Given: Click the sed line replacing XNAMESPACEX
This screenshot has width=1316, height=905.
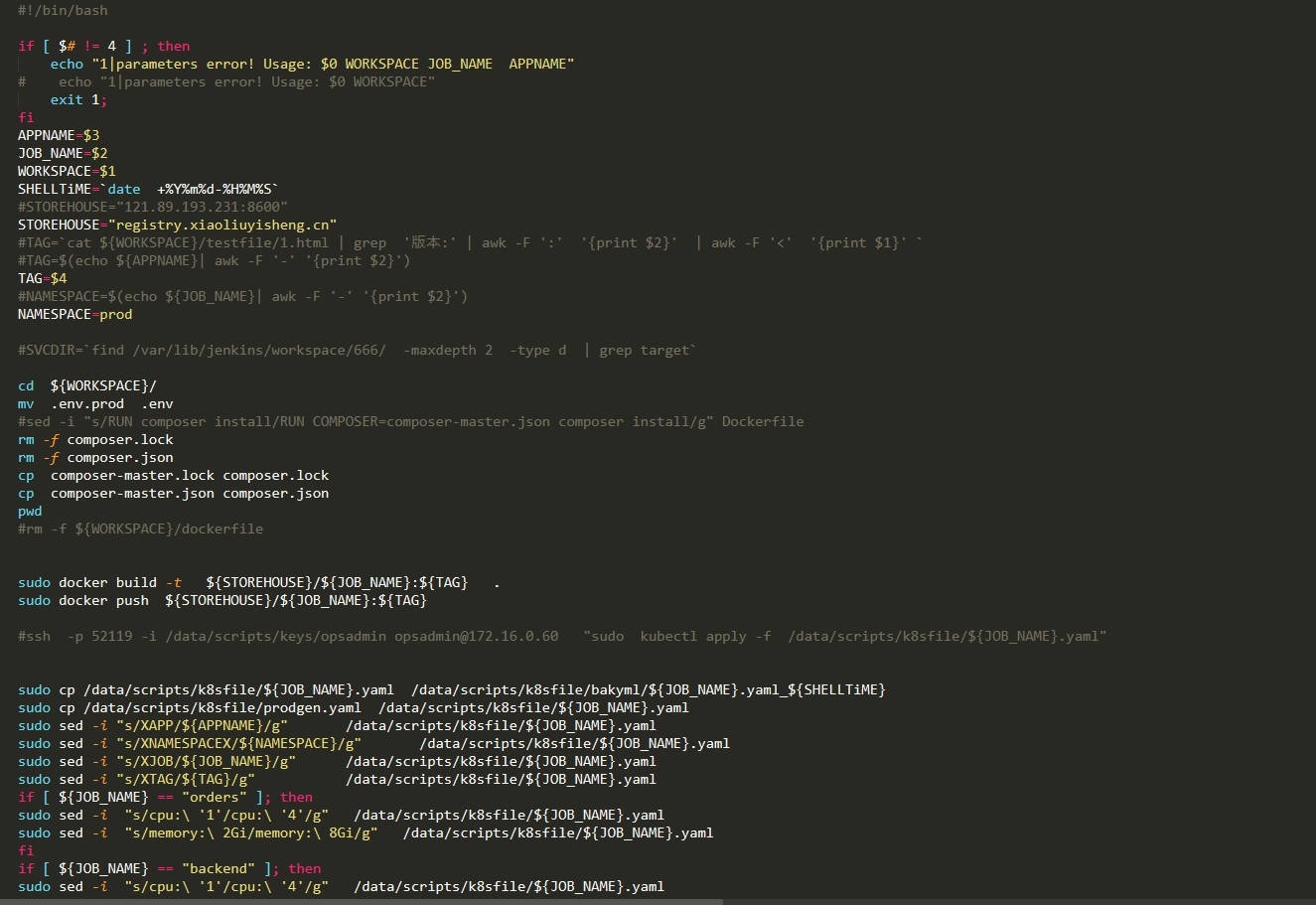Looking at the screenshot, I should tap(373, 743).
